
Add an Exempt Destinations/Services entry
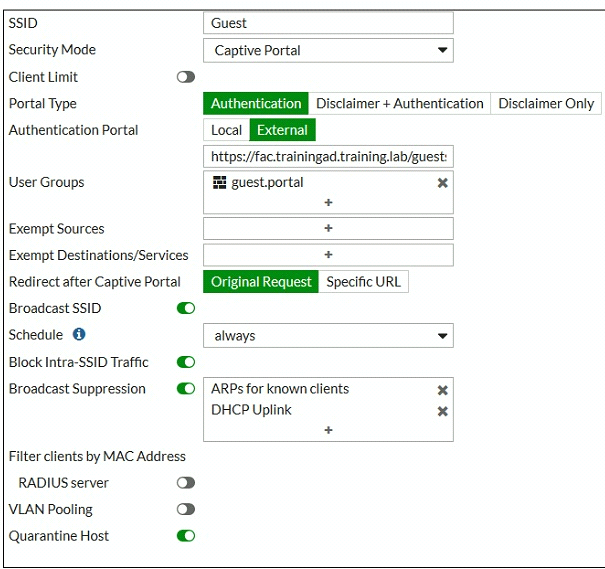click(x=328, y=255)
